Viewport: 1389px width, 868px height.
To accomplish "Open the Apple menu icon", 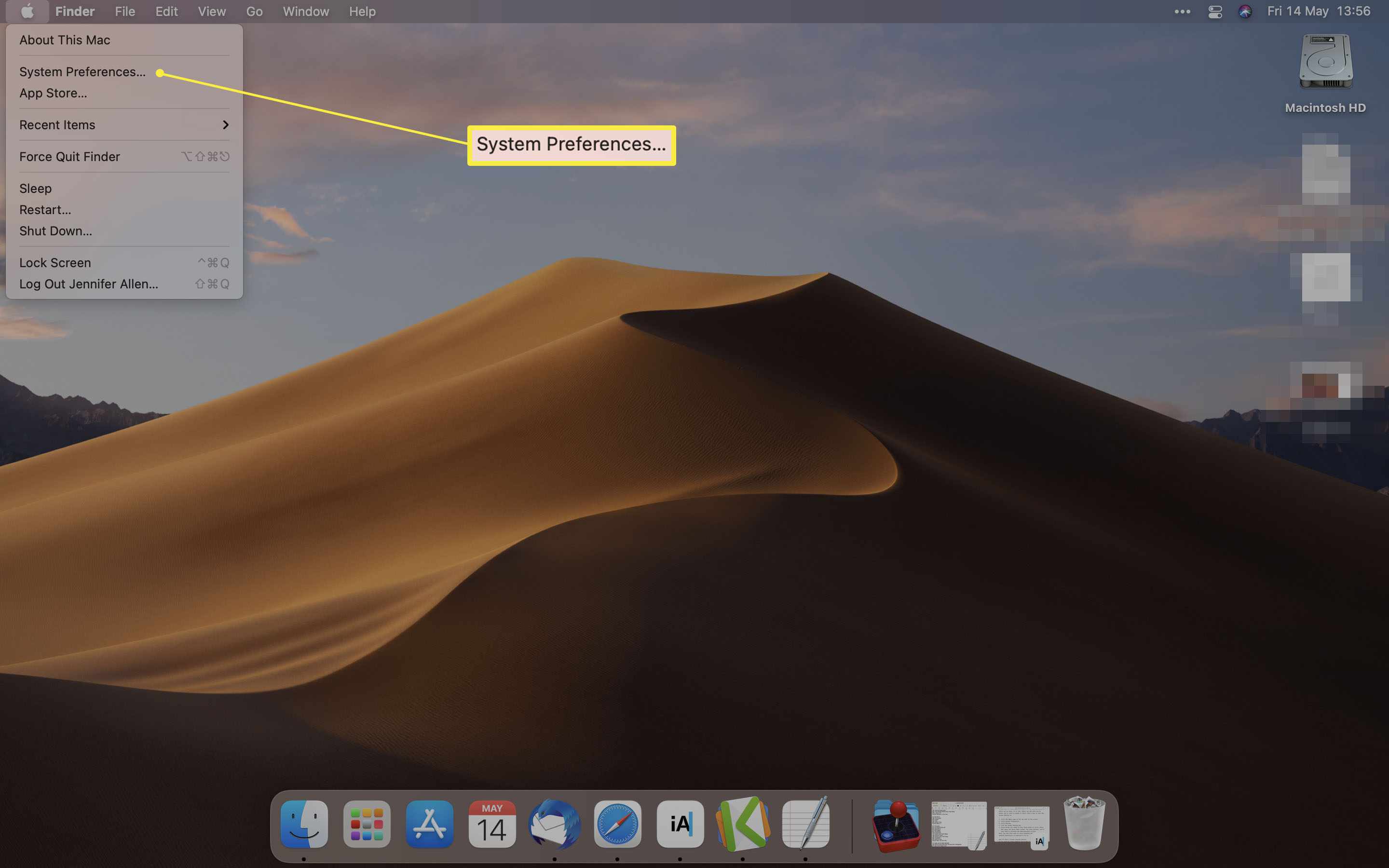I will pos(27,11).
